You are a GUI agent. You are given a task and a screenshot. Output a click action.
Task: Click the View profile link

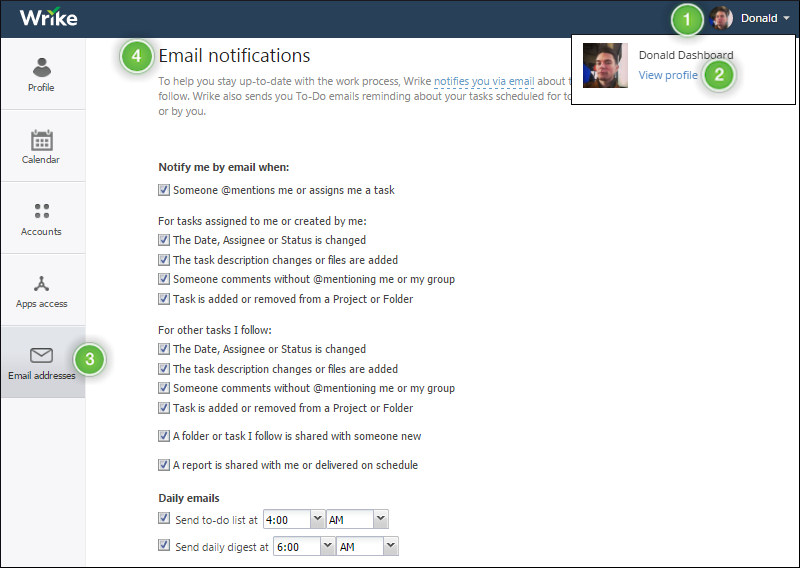click(668, 75)
